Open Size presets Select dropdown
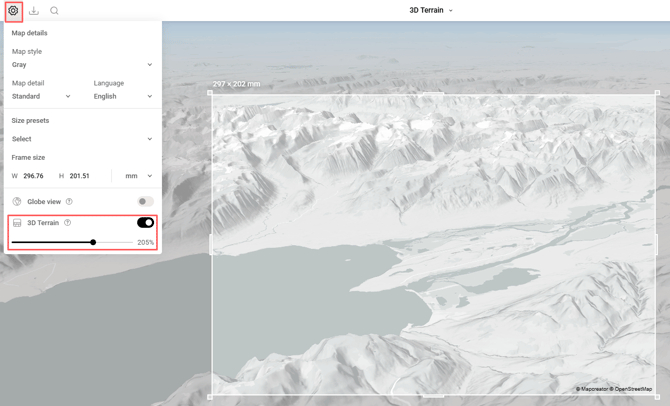Viewport: 670px width, 406px height. pyautogui.click(x=82, y=139)
